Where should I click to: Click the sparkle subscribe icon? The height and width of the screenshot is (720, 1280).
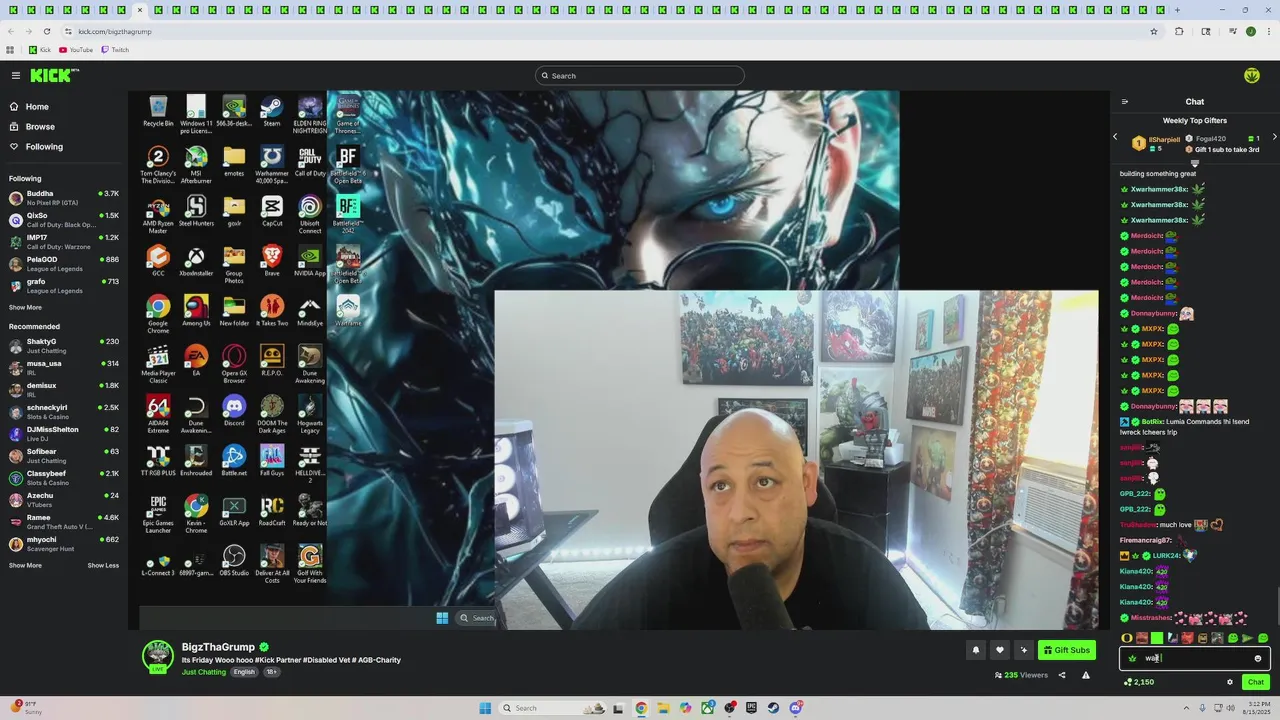click(1023, 650)
